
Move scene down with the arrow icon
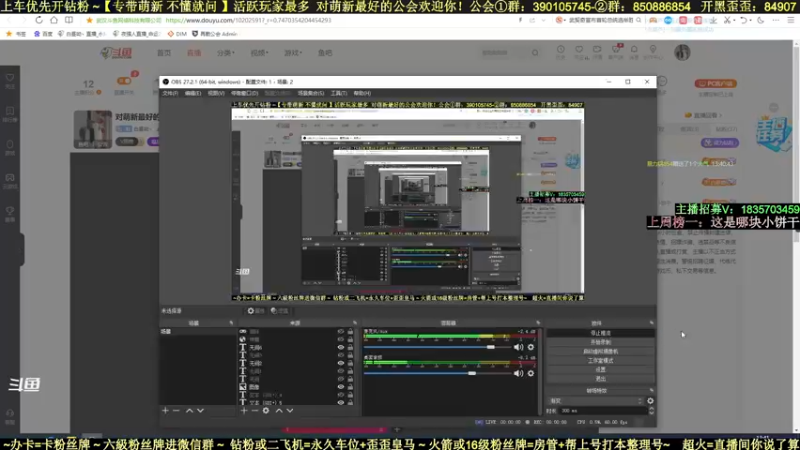[x=201, y=411]
